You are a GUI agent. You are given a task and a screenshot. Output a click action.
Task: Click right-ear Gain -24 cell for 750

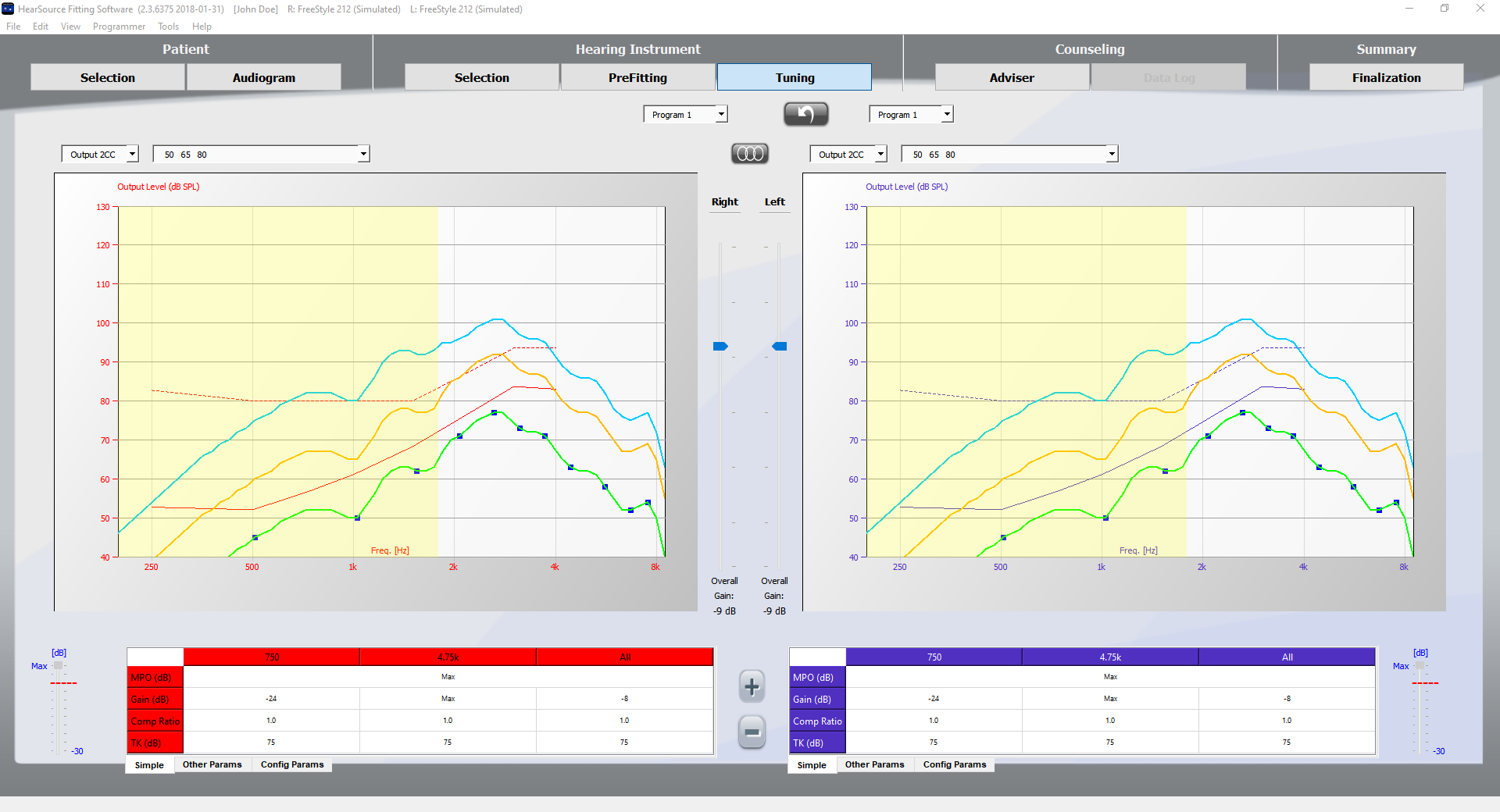click(271, 699)
